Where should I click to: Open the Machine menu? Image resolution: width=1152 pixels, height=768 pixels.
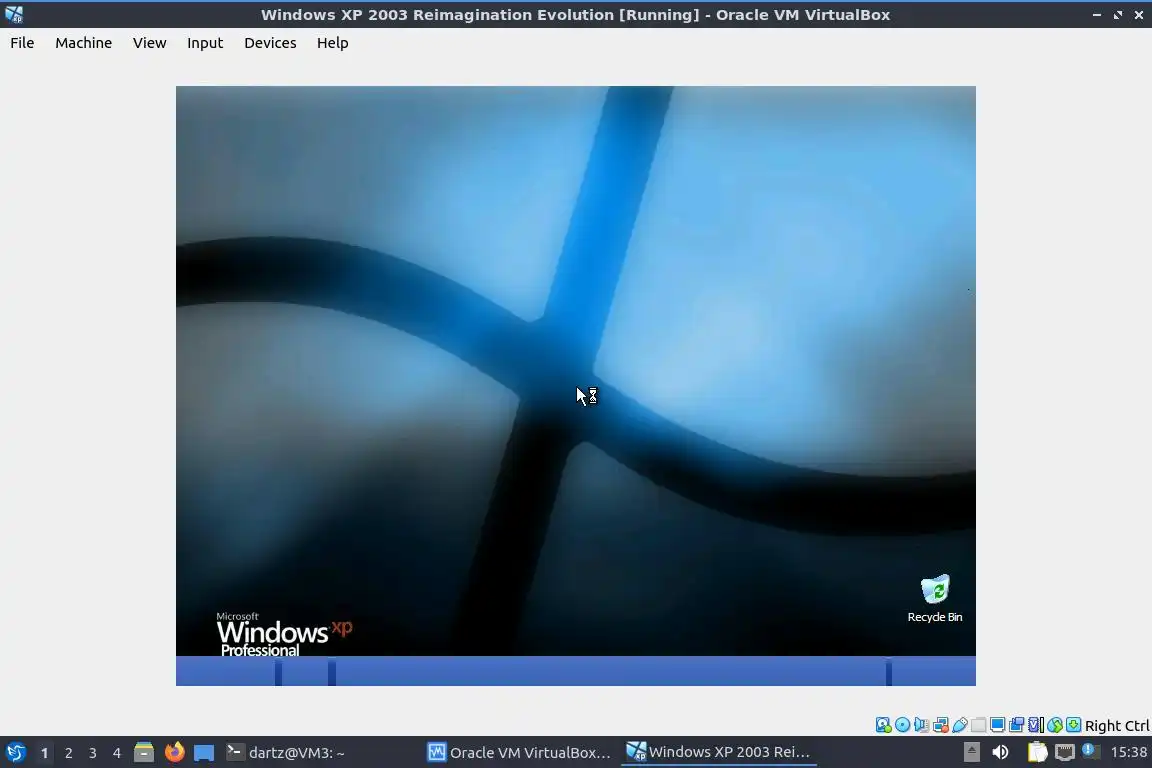(x=83, y=43)
